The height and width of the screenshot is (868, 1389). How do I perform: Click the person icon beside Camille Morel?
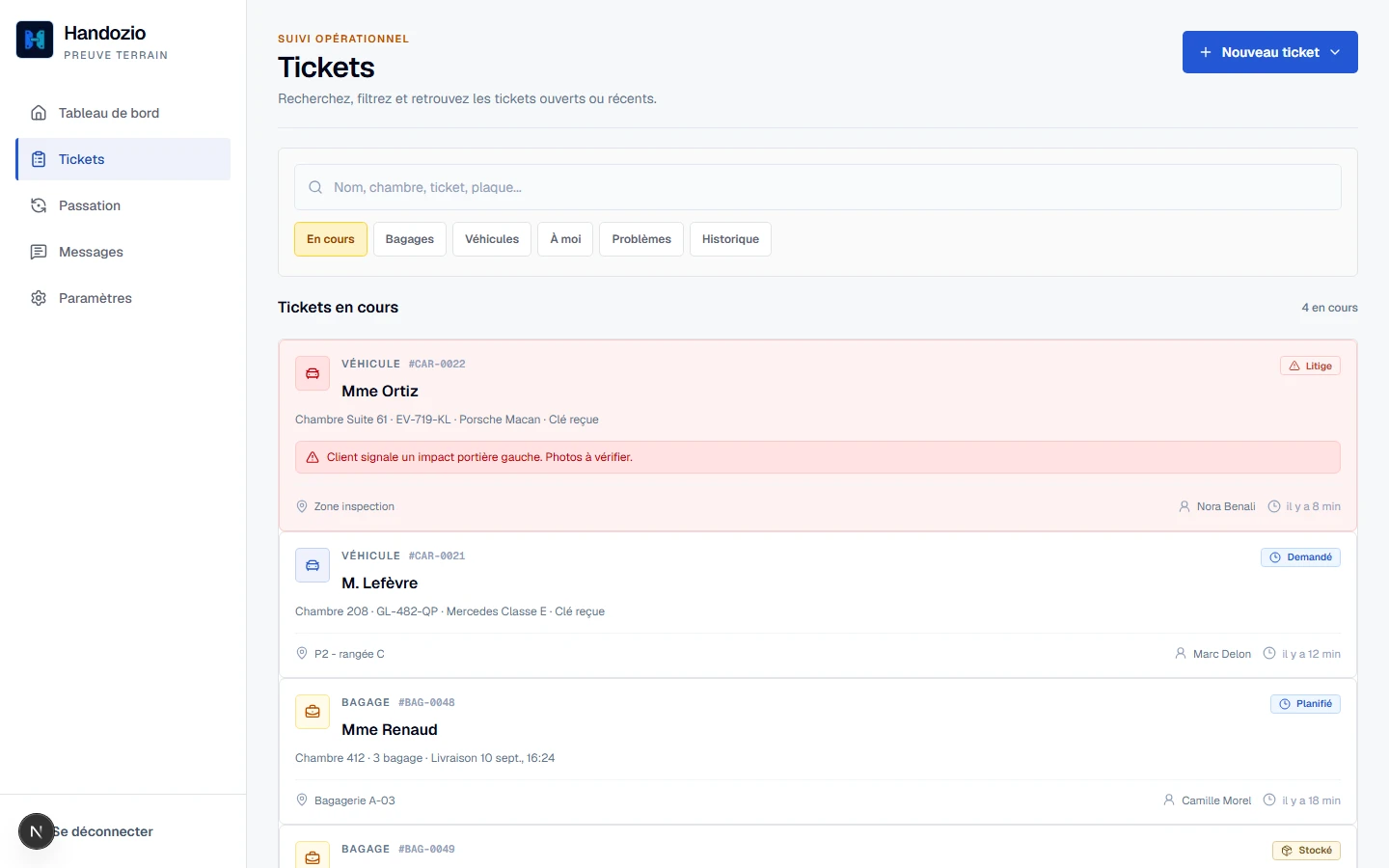[x=1169, y=800]
